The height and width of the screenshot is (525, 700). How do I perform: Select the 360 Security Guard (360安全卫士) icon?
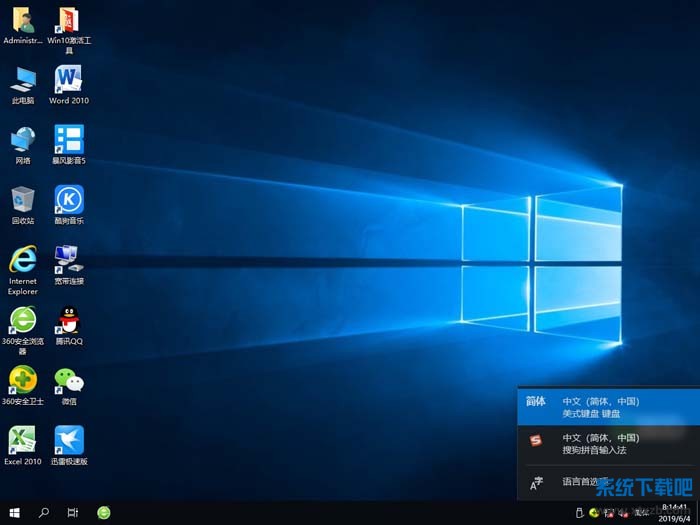coord(22,381)
